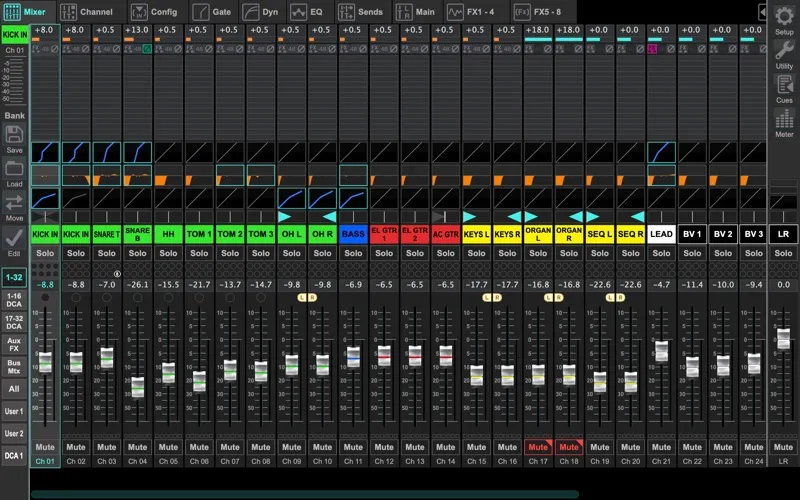
Task: Click KEYS L pan indicator arrow
Action: click(x=469, y=217)
